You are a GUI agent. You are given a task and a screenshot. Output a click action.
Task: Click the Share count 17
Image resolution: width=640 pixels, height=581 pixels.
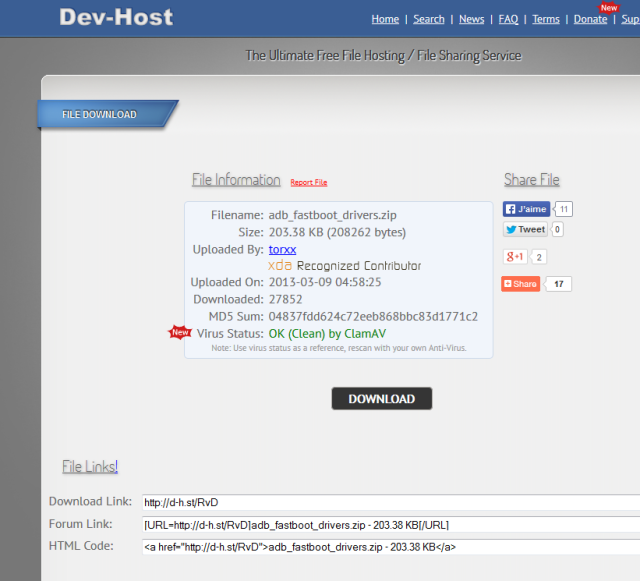[559, 284]
